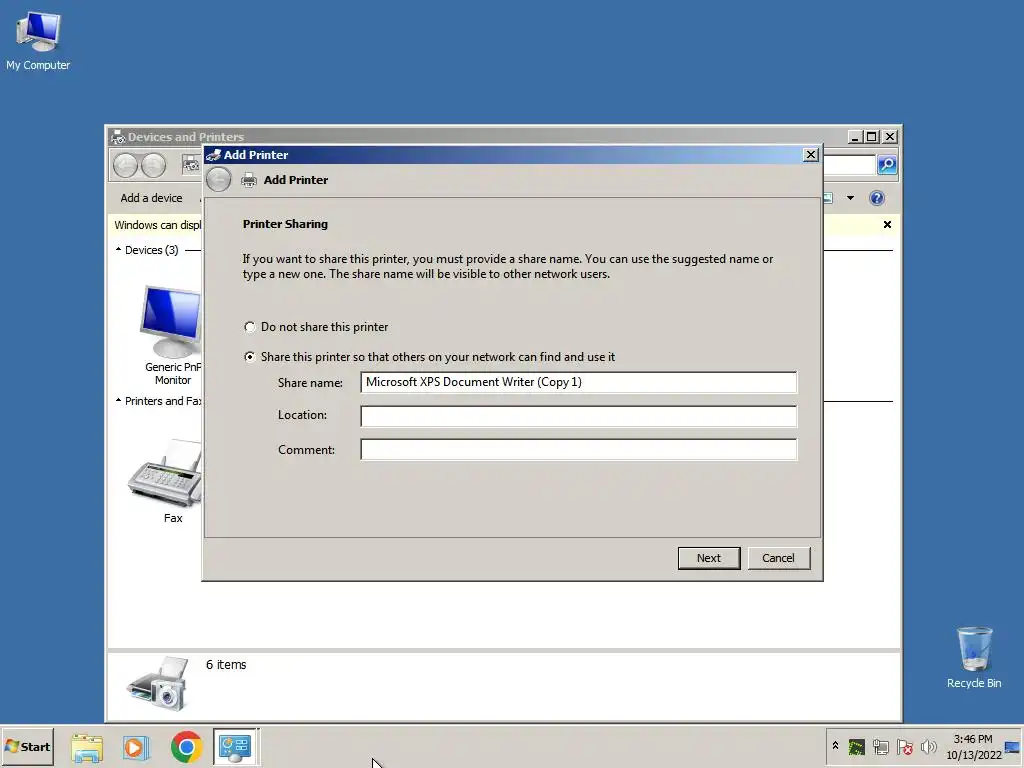Viewport: 1024px width, 768px height.
Task: Click the Windows can display information bar text
Action: 157,225
